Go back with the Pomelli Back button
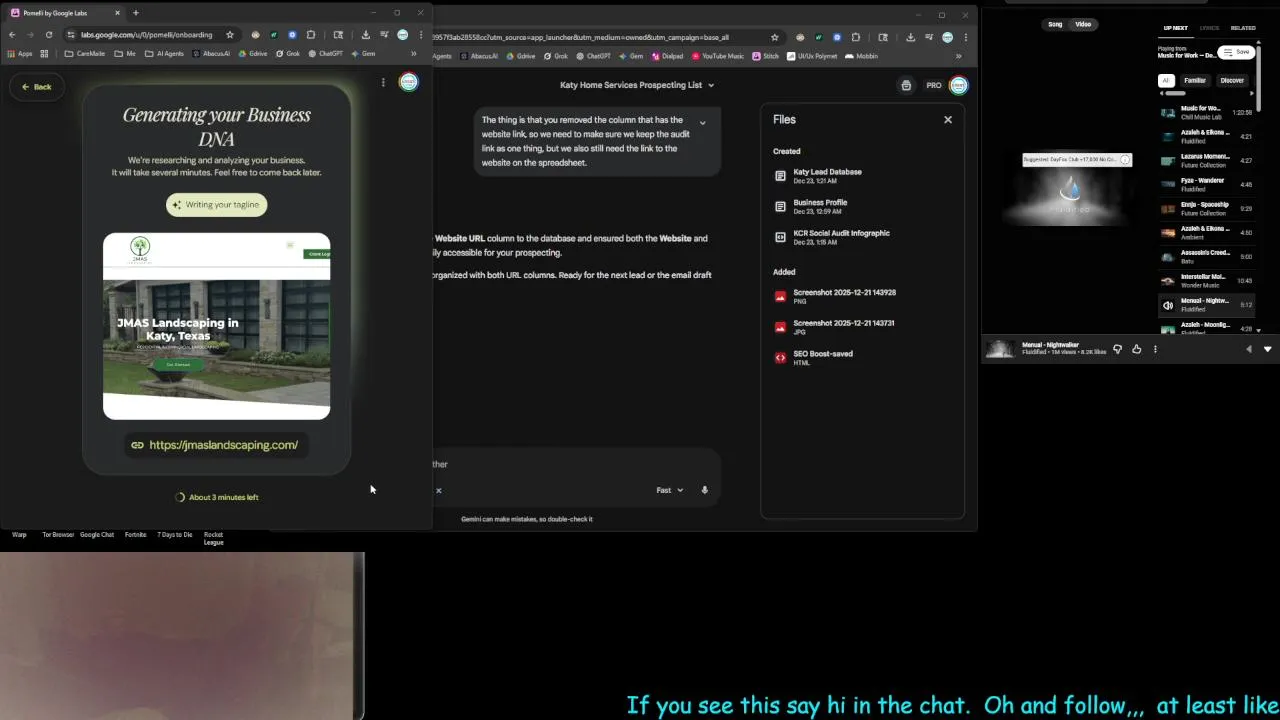1280x720 pixels. [37, 87]
